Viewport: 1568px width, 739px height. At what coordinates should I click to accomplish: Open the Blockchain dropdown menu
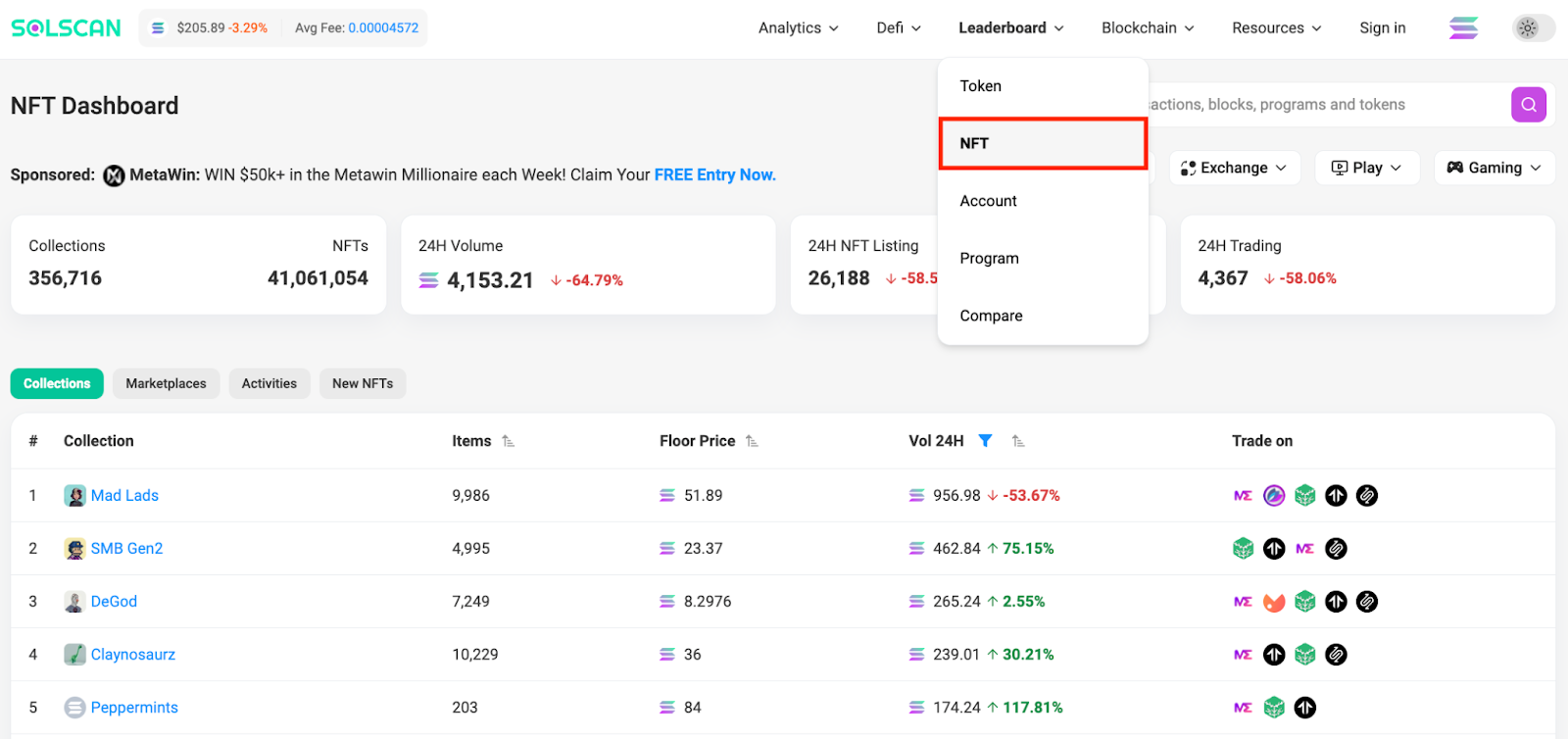click(1147, 28)
